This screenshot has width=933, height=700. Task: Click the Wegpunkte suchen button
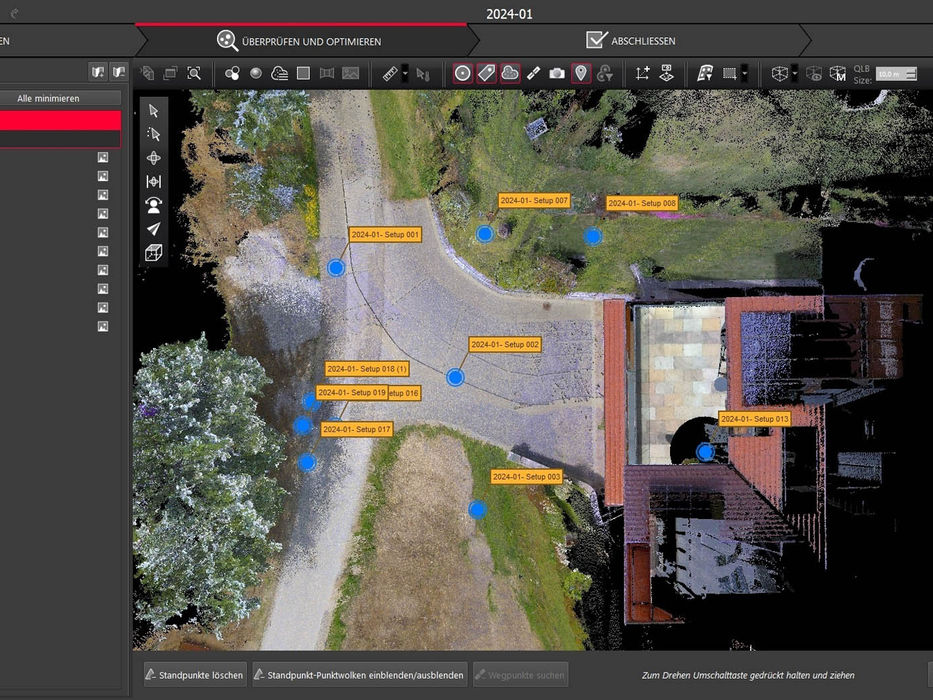click(521, 675)
